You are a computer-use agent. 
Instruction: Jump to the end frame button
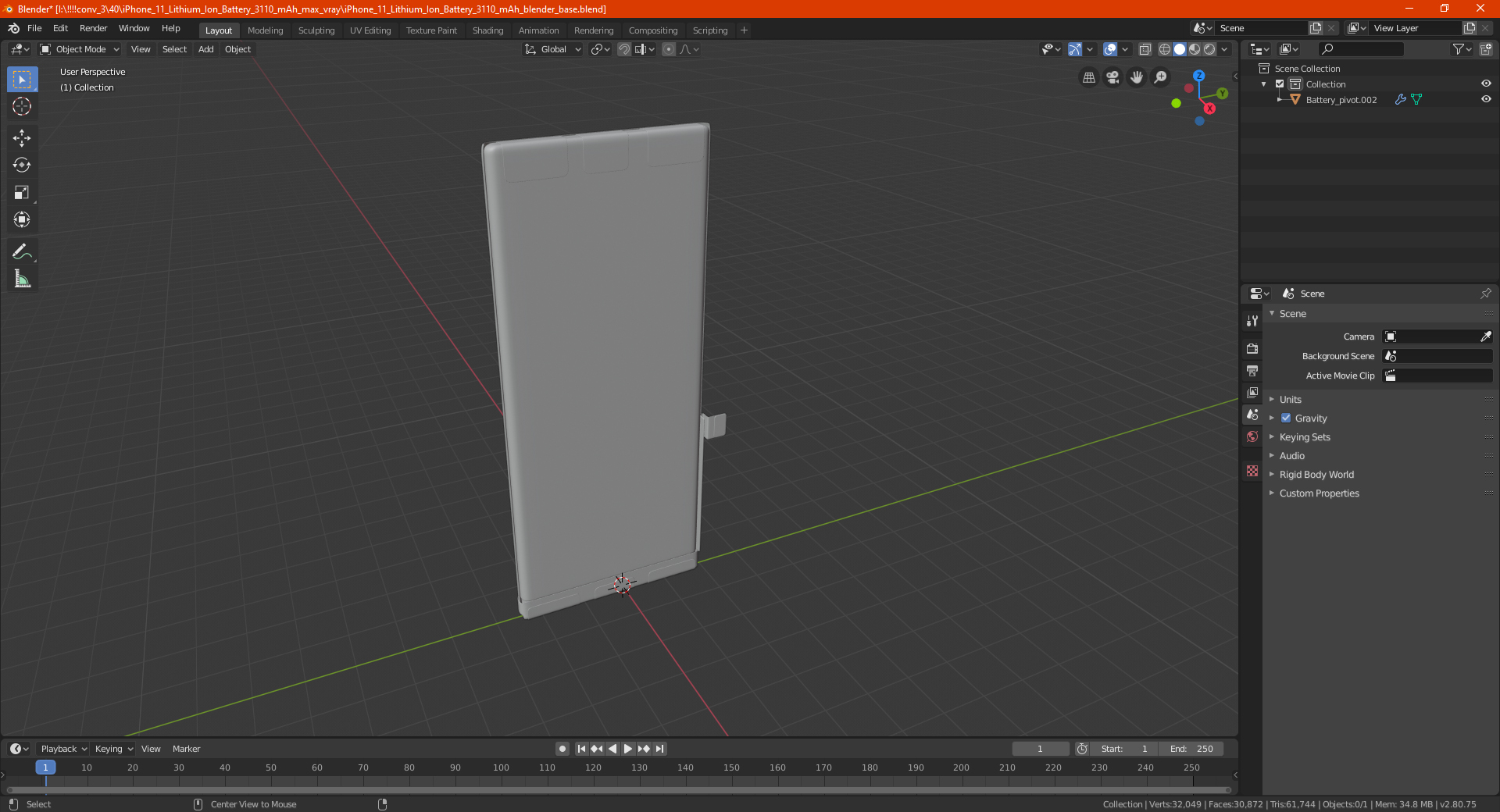(x=660, y=749)
